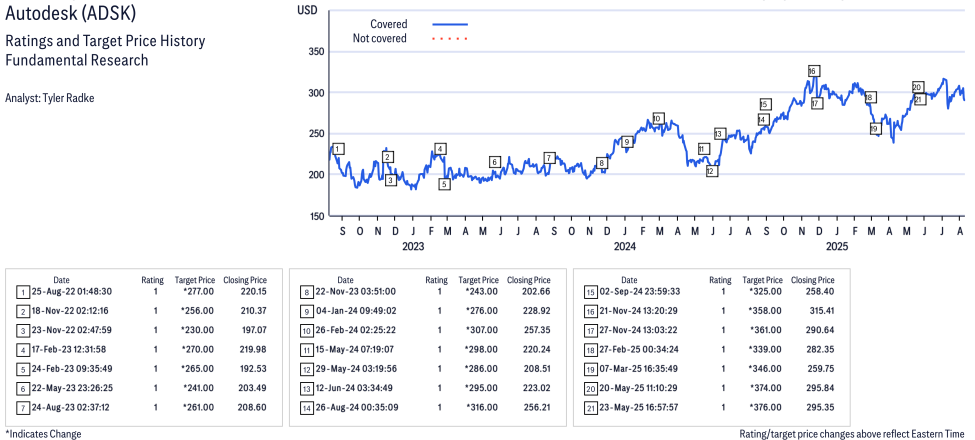Select target price *276.00
Image resolution: width=975 pixels, height=440 pixels.
point(482,311)
